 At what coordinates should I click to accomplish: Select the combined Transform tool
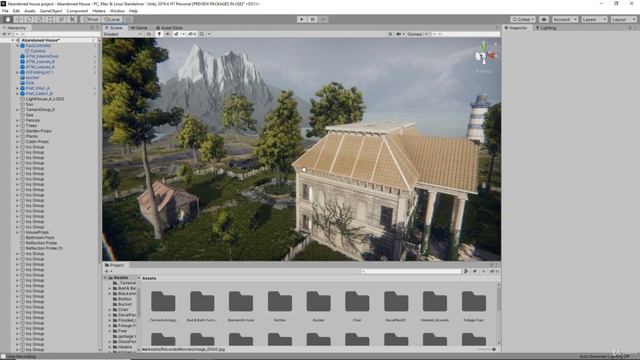pyautogui.click(x=61, y=19)
